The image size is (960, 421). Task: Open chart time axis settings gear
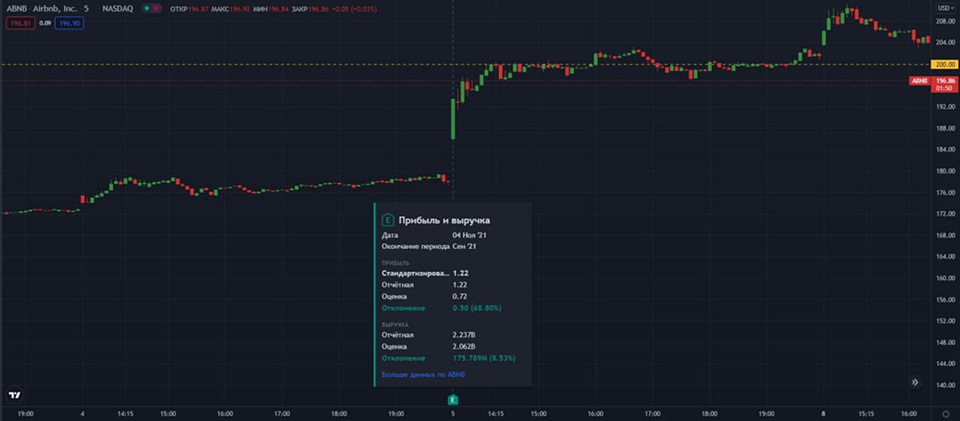[945, 412]
